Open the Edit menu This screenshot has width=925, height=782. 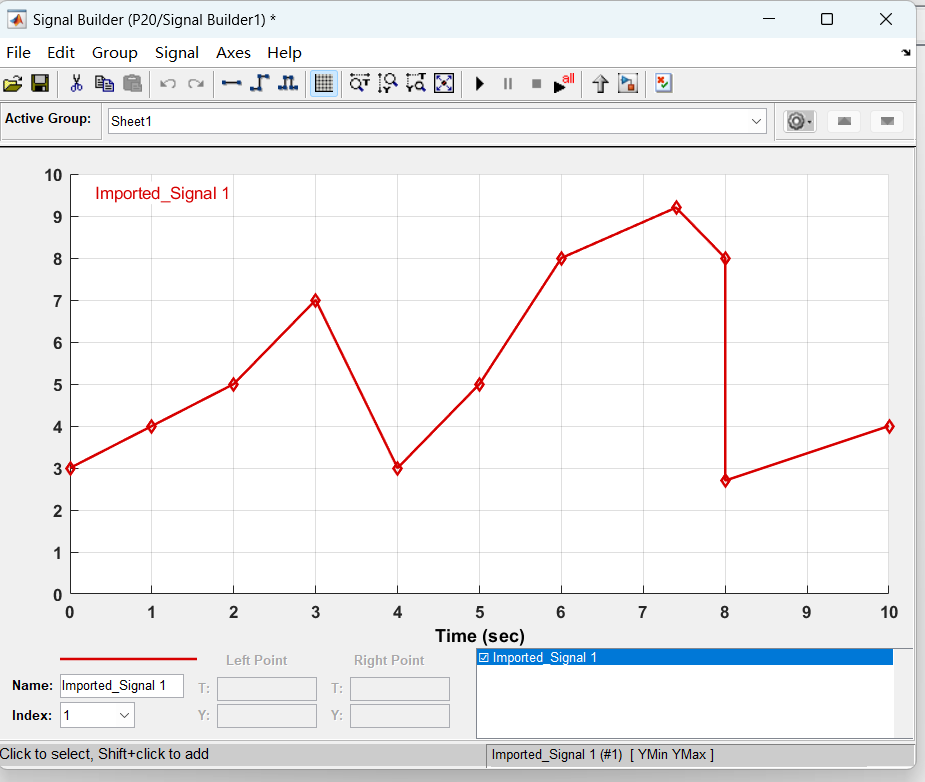pyautogui.click(x=61, y=53)
